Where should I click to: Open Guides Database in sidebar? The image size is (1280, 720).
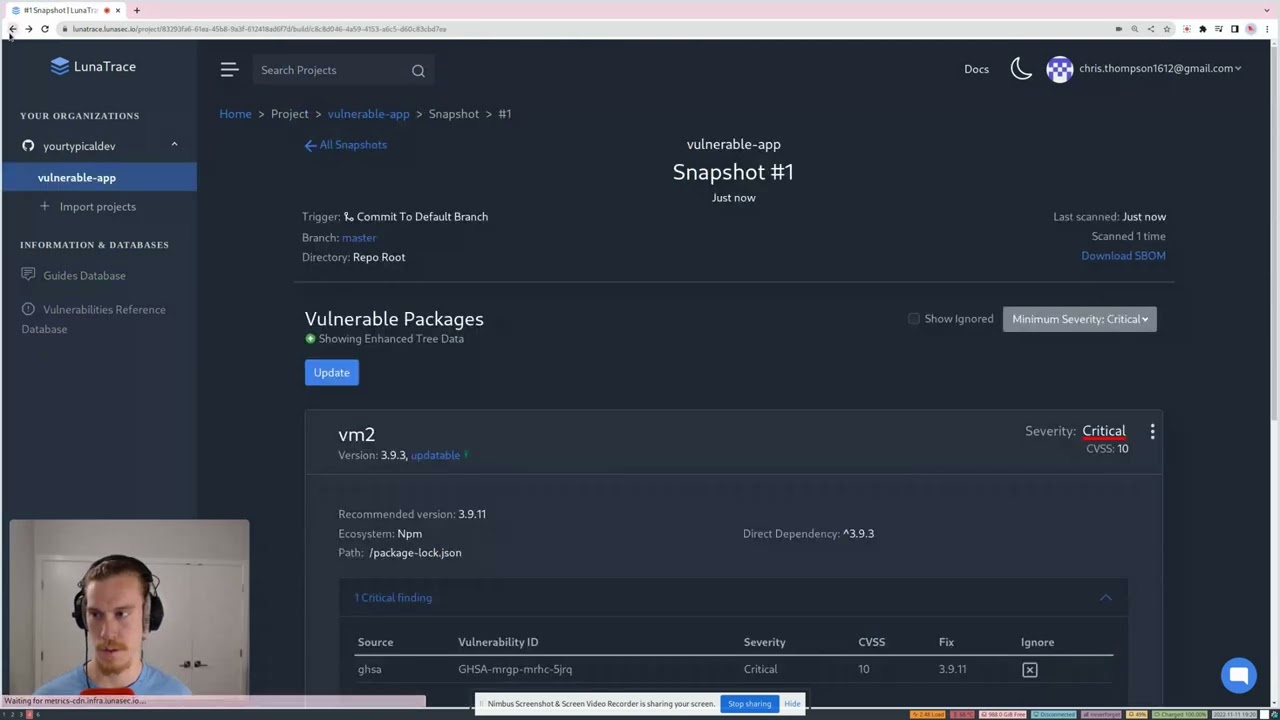(x=84, y=275)
